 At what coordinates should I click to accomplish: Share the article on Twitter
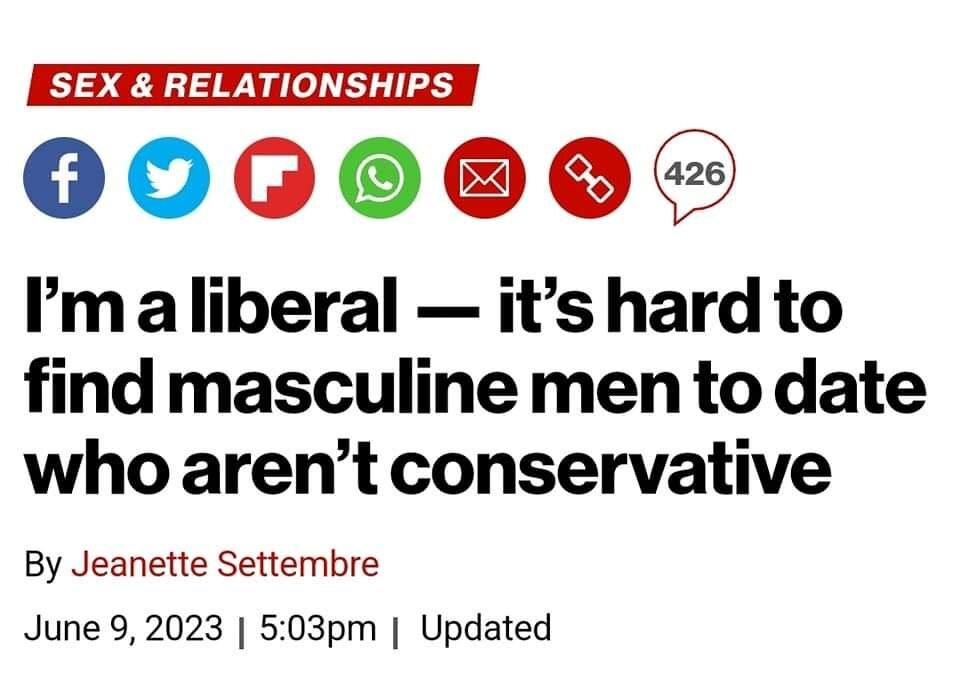coord(169,181)
